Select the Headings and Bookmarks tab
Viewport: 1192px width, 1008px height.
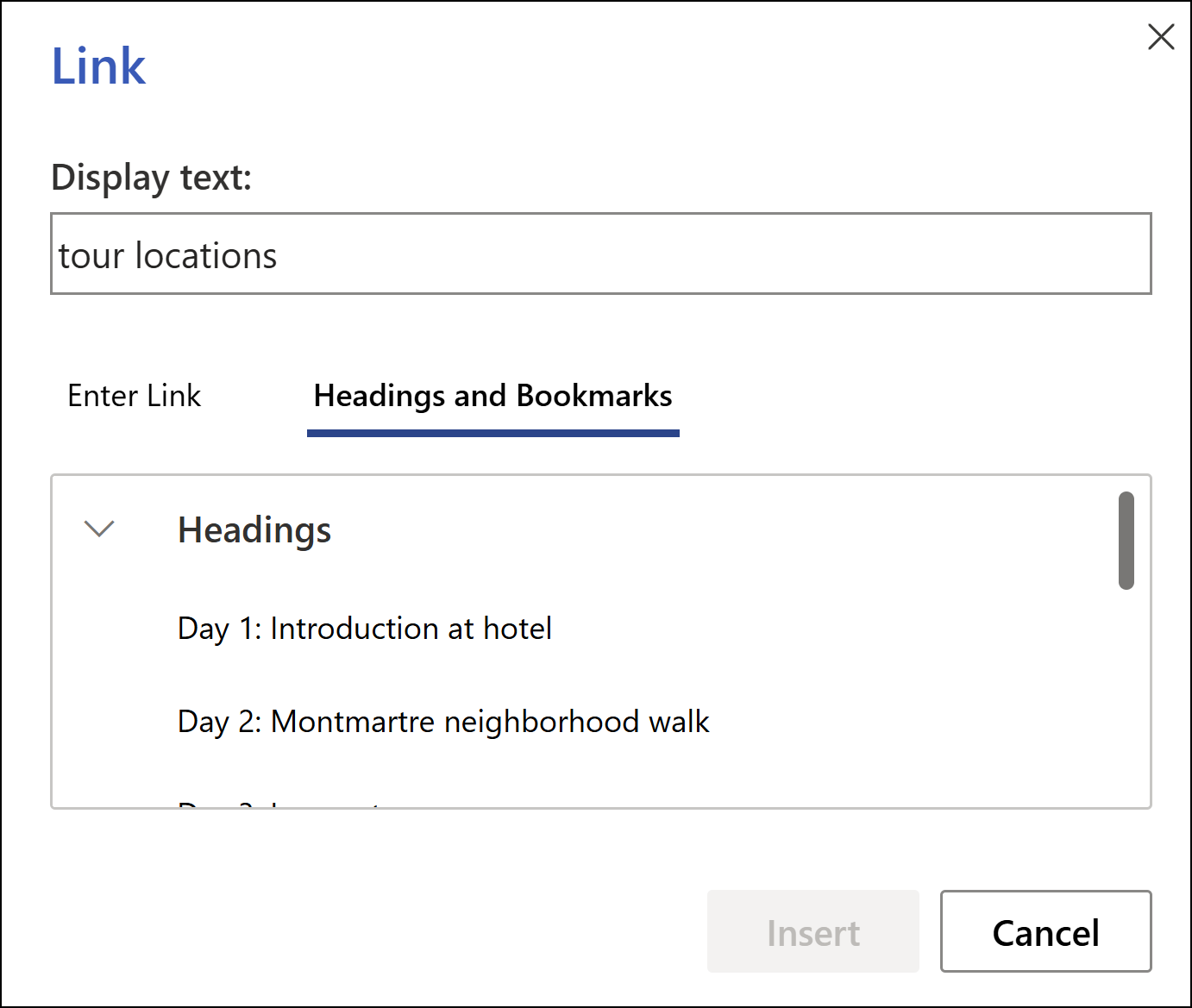click(492, 396)
